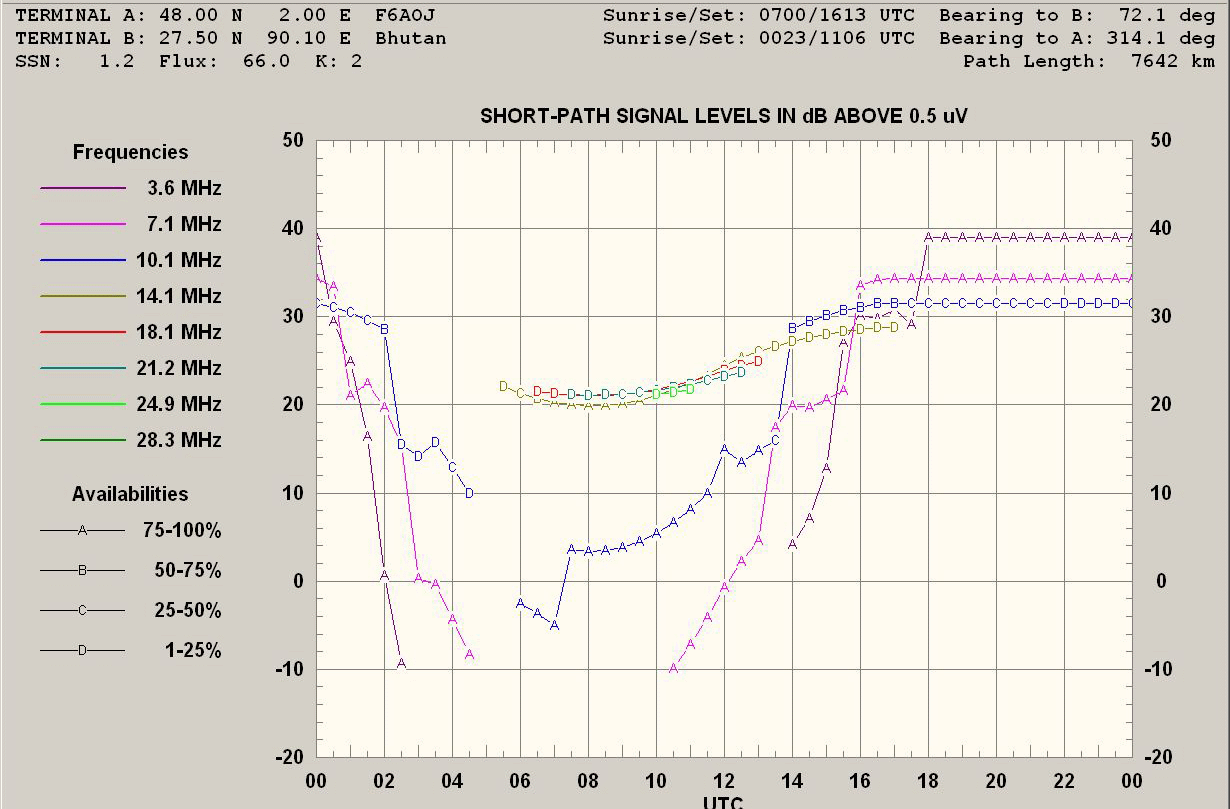Click the Availabilities legend heading
1230x809 pixels.
tap(130, 494)
